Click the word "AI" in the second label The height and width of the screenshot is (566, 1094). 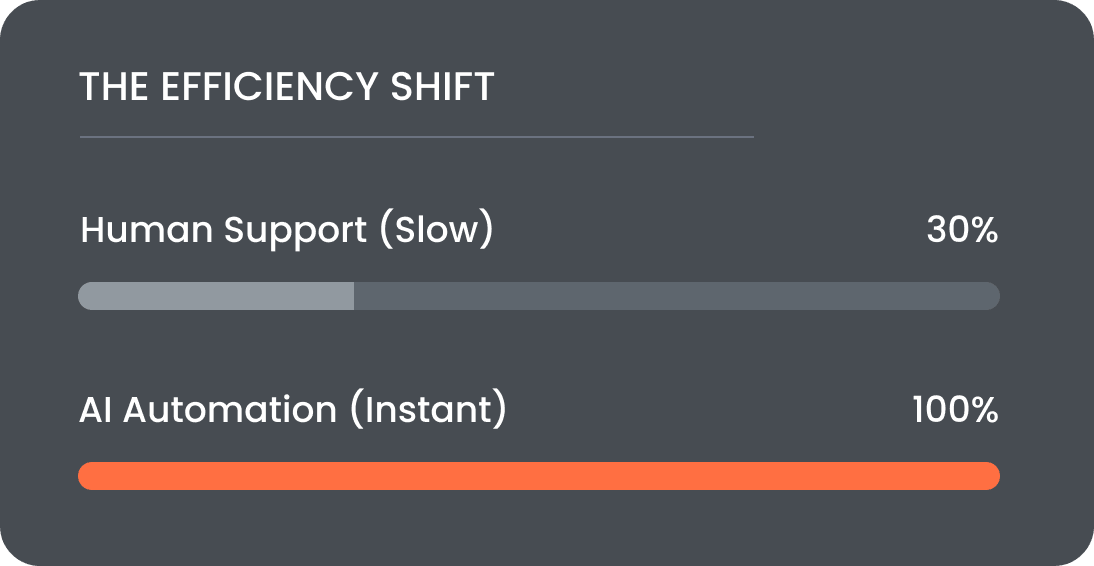[x=95, y=410]
